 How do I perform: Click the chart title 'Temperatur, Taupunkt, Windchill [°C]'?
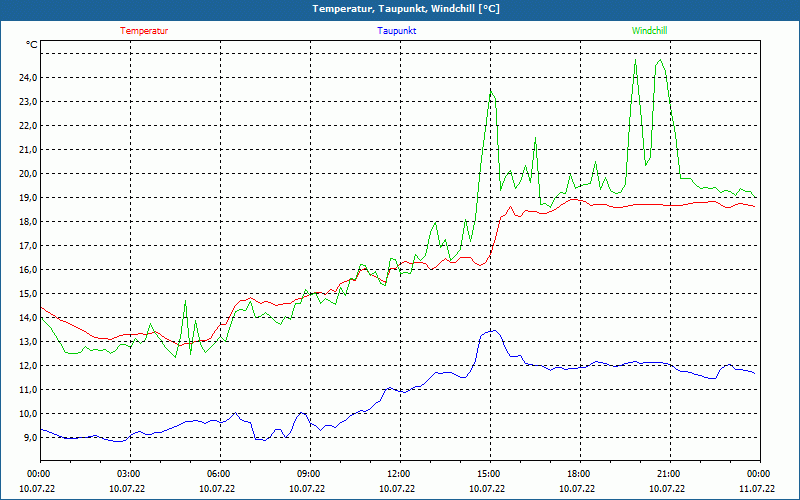tap(406, 9)
